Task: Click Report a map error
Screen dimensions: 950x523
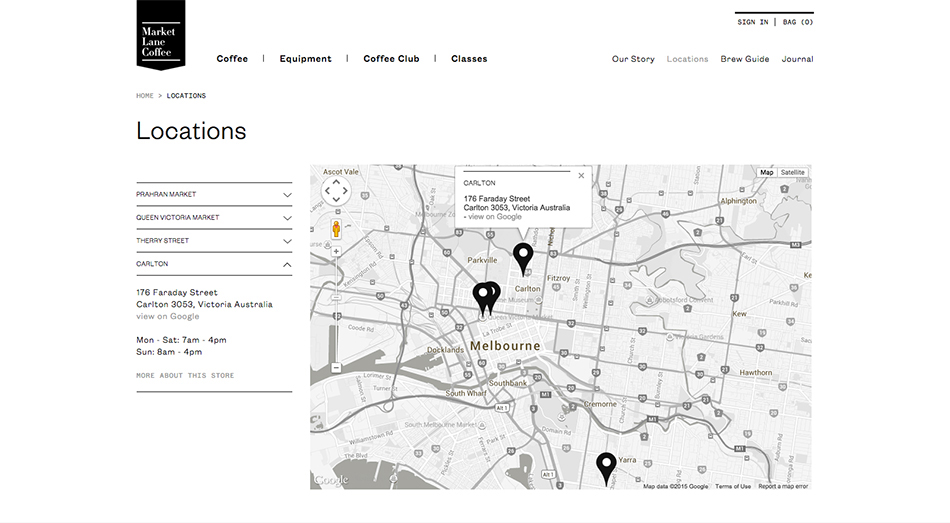Action: pos(783,486)
